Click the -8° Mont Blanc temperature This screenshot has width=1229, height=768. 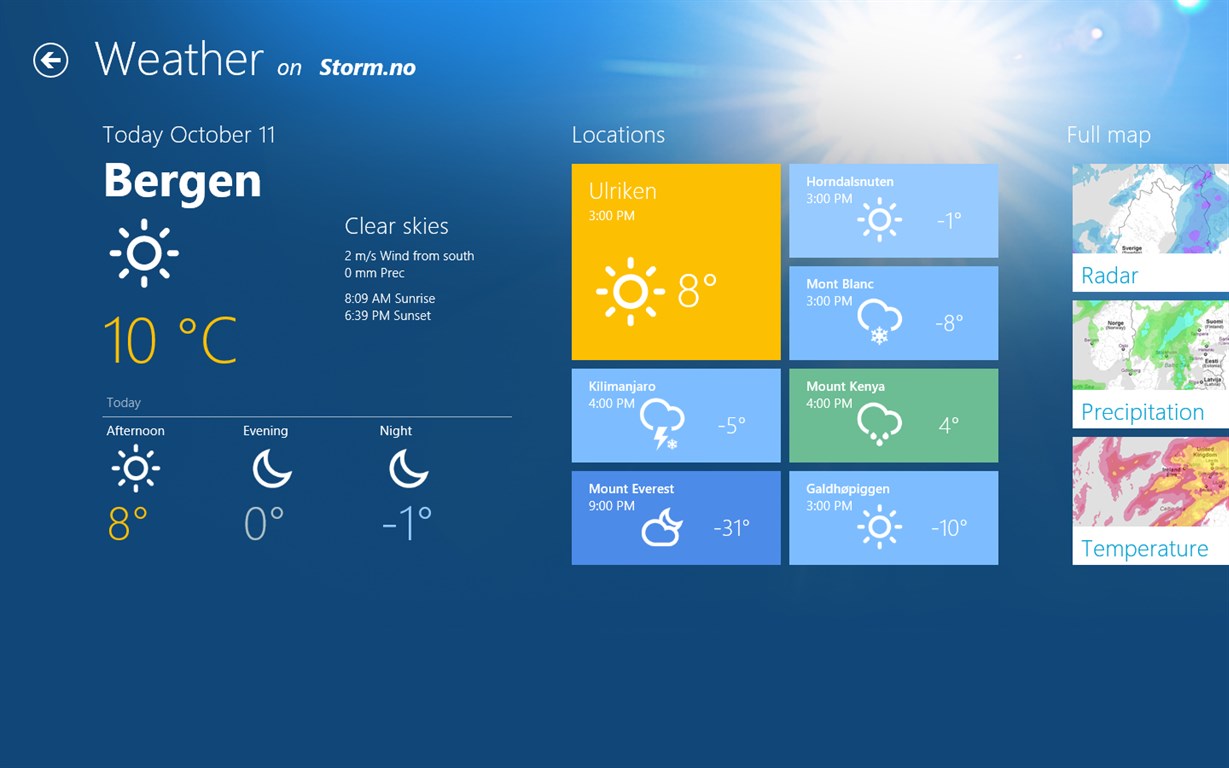pyautogui.click(x=949, y=323)
